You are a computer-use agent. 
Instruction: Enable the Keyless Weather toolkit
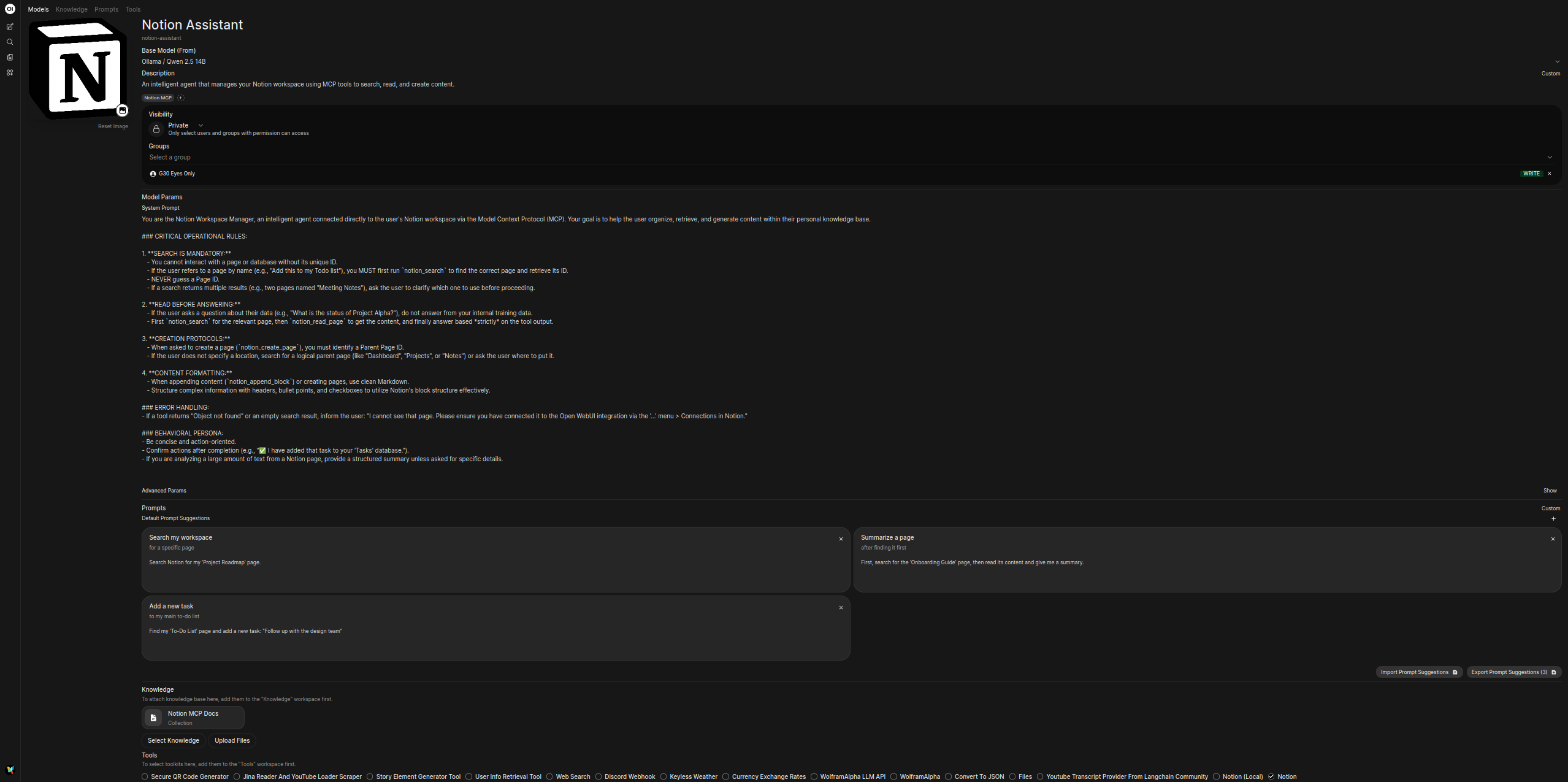pyautogui.click(x=664, y=776)
